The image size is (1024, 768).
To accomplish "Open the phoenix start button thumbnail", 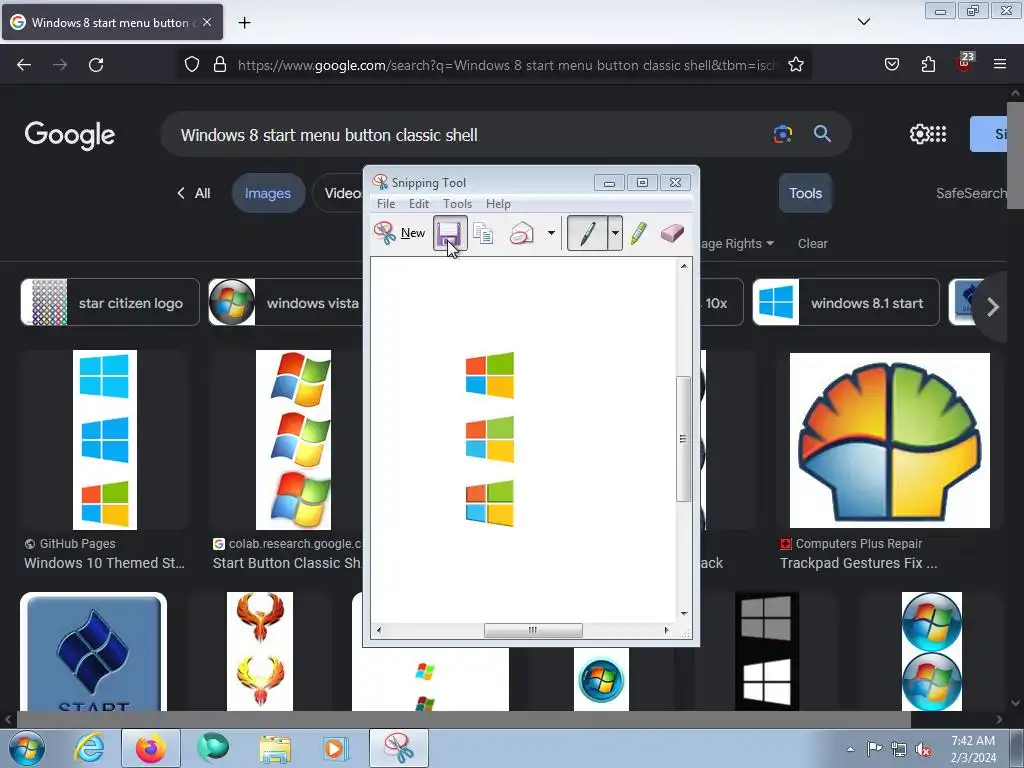I will coord(259,651).
